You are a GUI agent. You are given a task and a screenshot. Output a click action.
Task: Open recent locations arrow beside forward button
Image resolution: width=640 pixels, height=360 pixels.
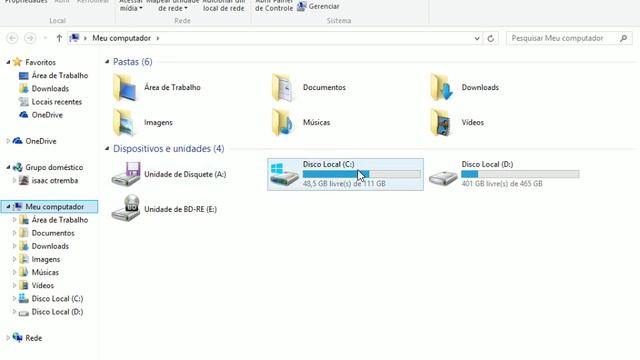(x=45, y=38)
